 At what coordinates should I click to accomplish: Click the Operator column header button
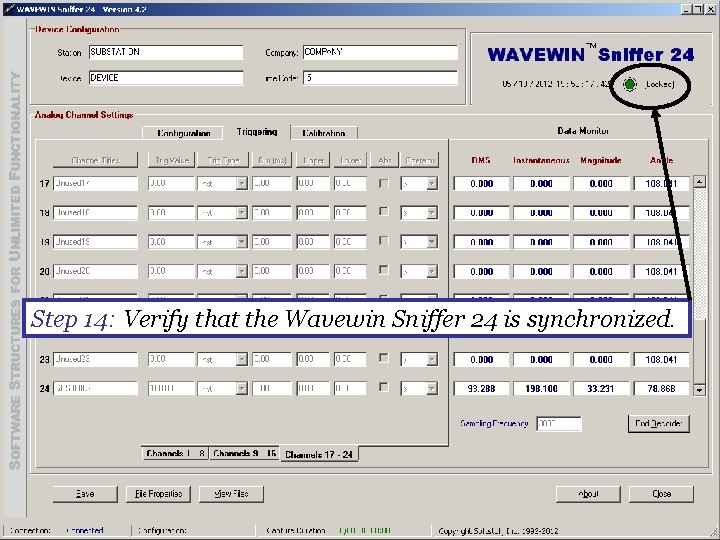(419, 160)
